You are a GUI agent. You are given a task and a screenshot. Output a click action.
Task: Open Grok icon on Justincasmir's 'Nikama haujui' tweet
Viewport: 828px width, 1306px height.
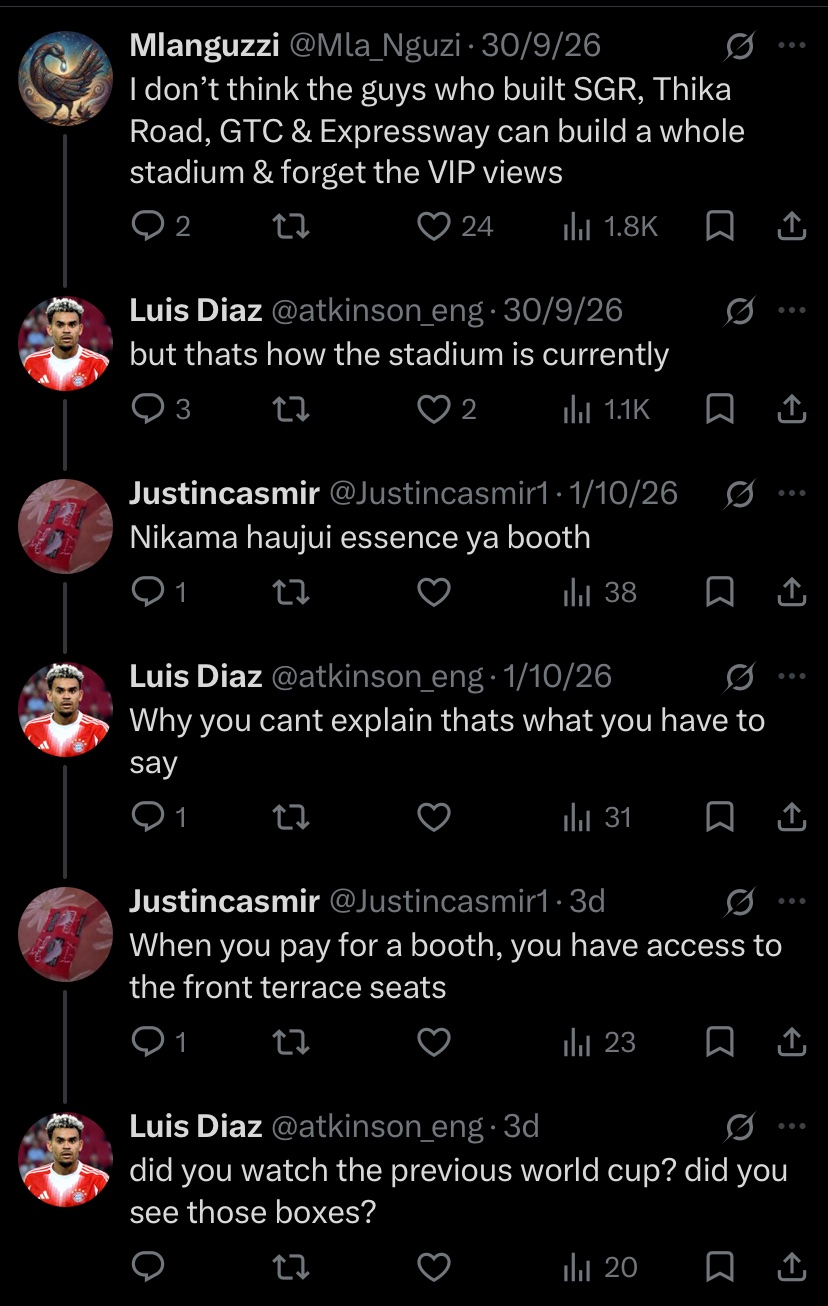pos(739,493)
